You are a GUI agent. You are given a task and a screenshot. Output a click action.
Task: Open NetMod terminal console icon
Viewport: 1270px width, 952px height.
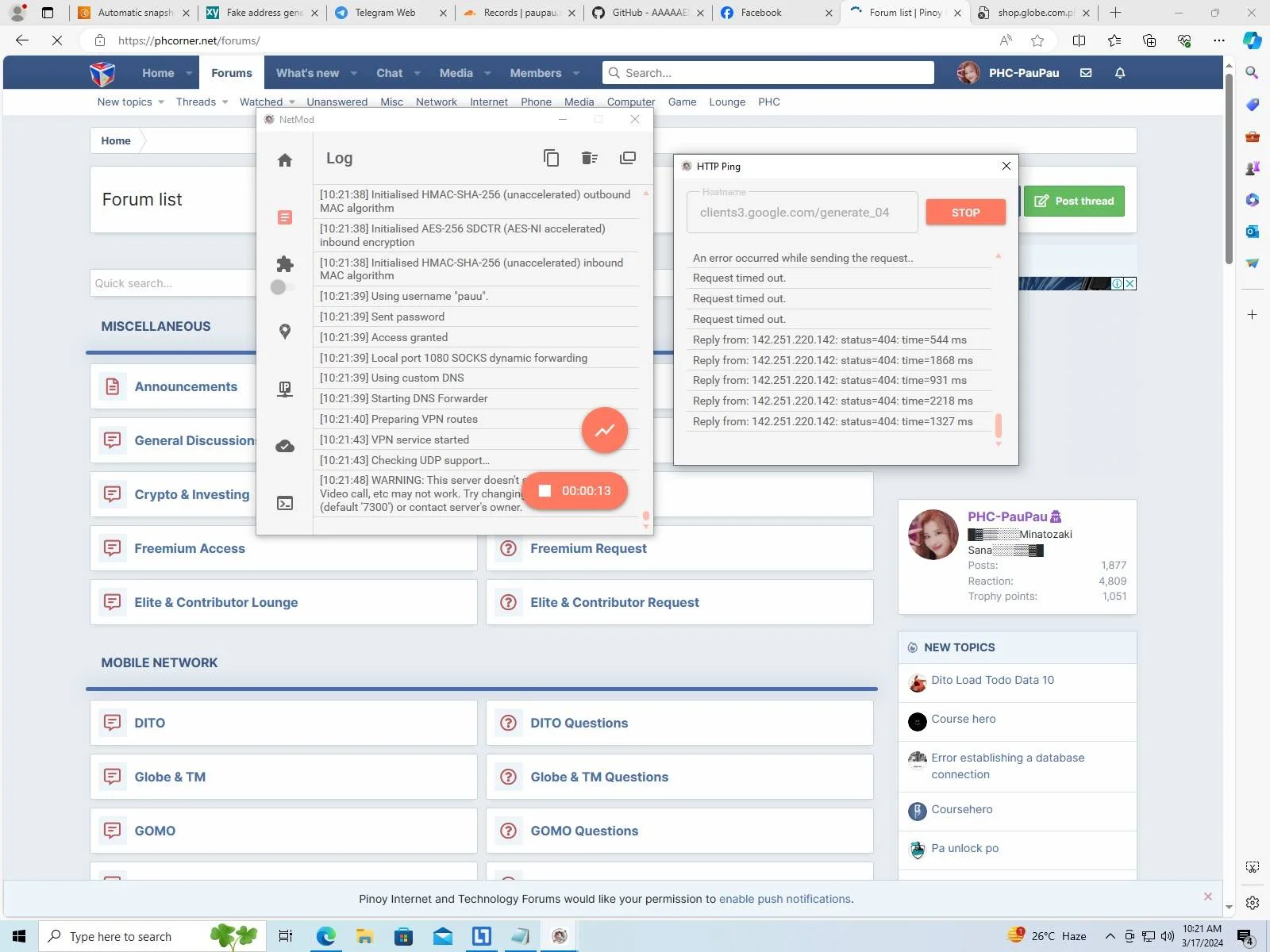click(285, 503)
